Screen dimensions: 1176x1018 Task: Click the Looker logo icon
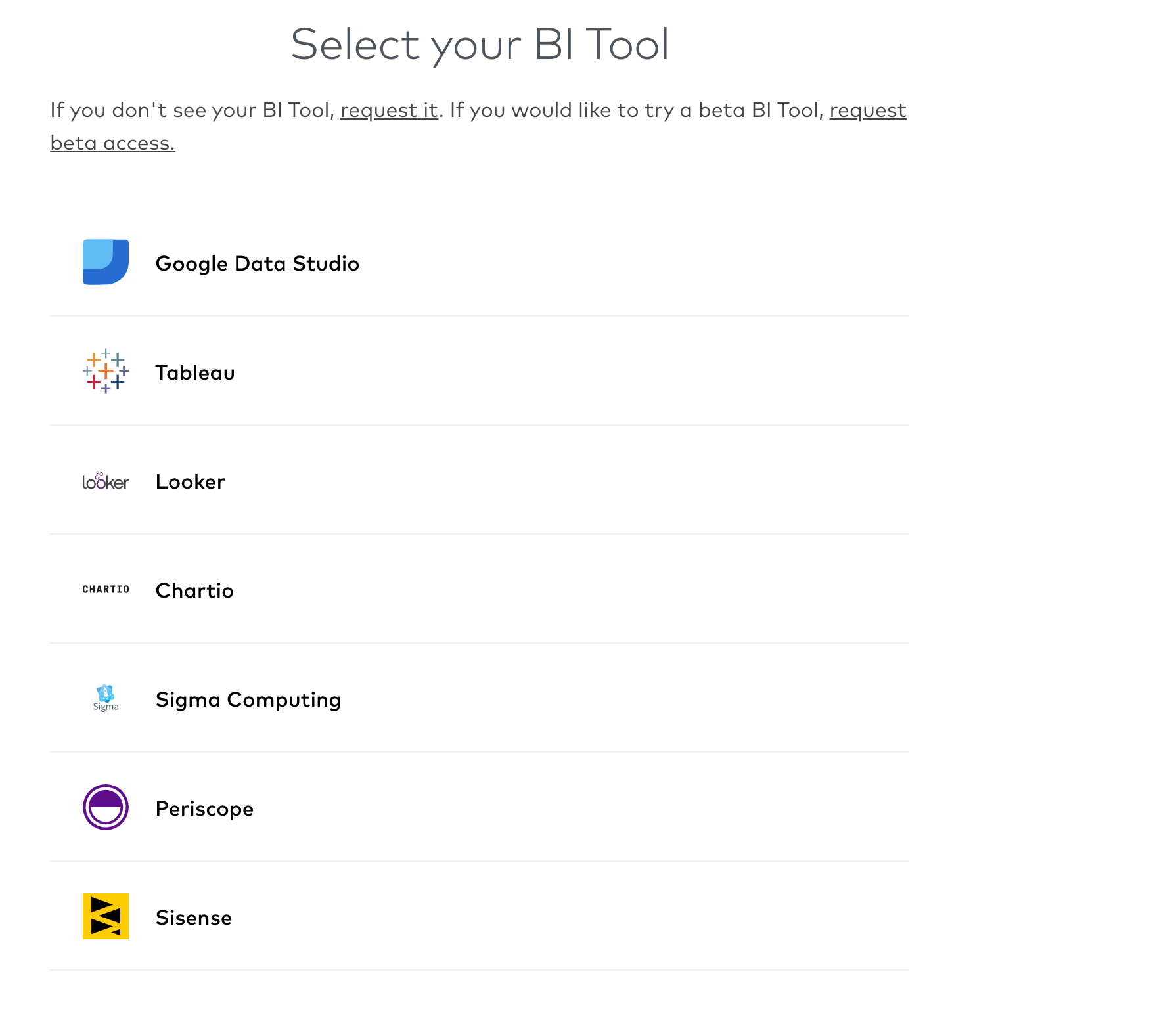[x=106, y=481]
